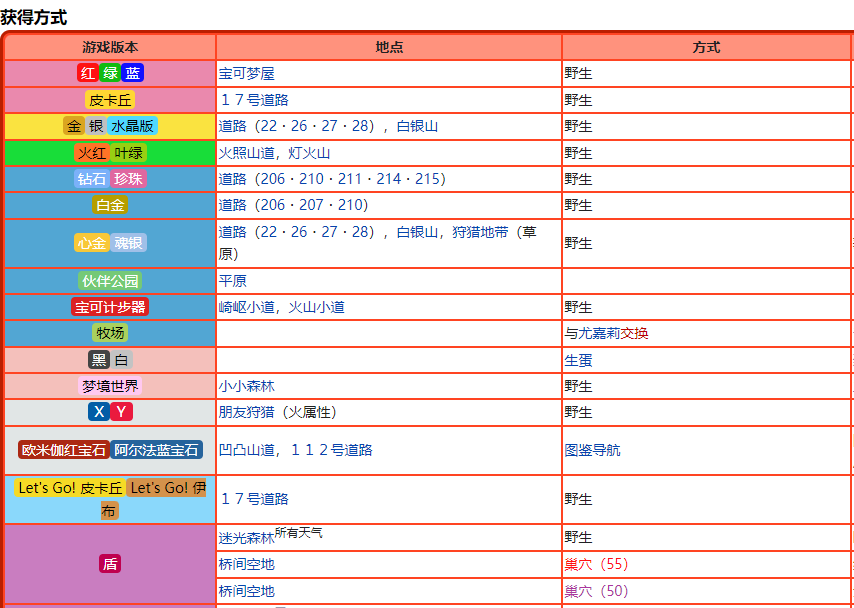The height and width of the screenshot is (608, 854).
Task: Click the 朋友狩猎 link
Action: [247, 412]
